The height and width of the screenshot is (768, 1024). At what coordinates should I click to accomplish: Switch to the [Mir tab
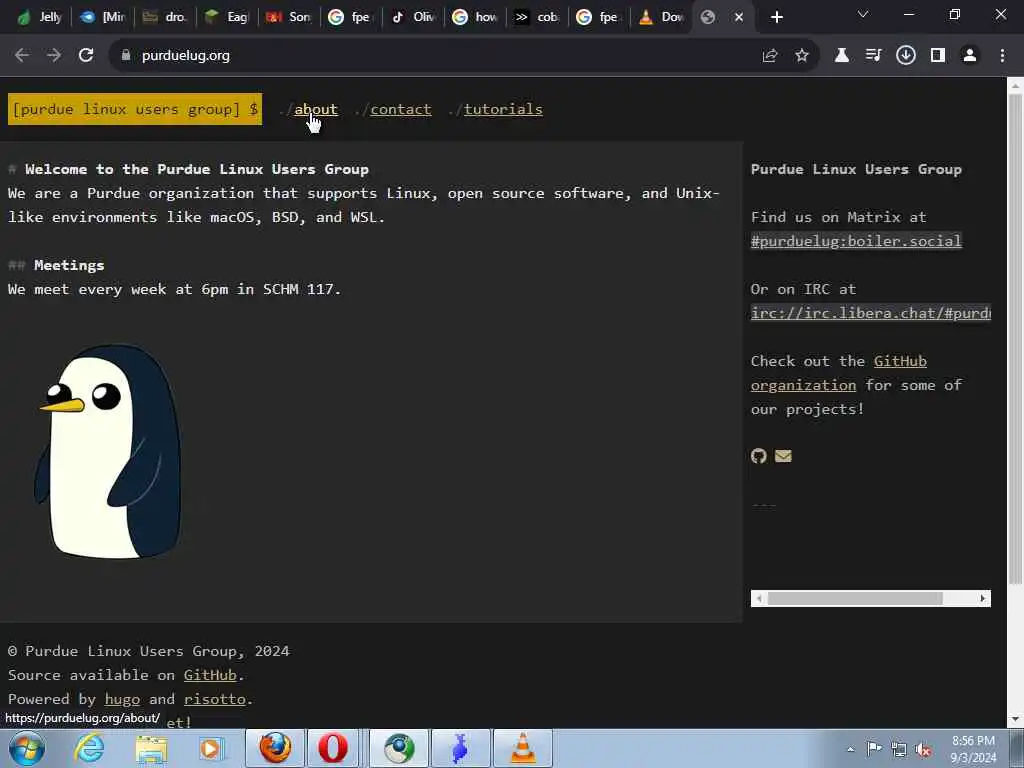103,17
